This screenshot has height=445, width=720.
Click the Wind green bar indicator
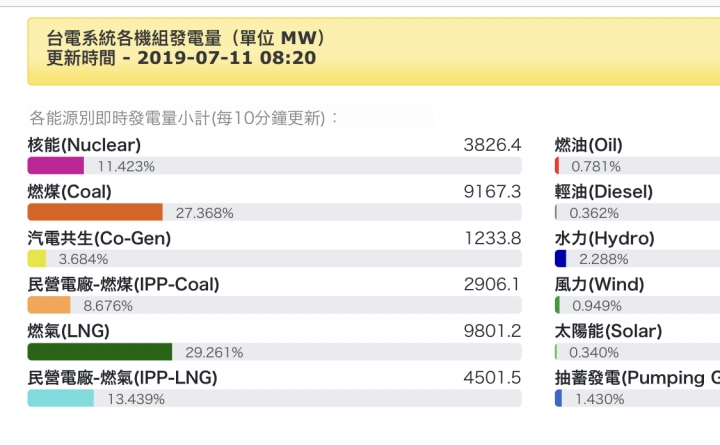coord(558,305)
